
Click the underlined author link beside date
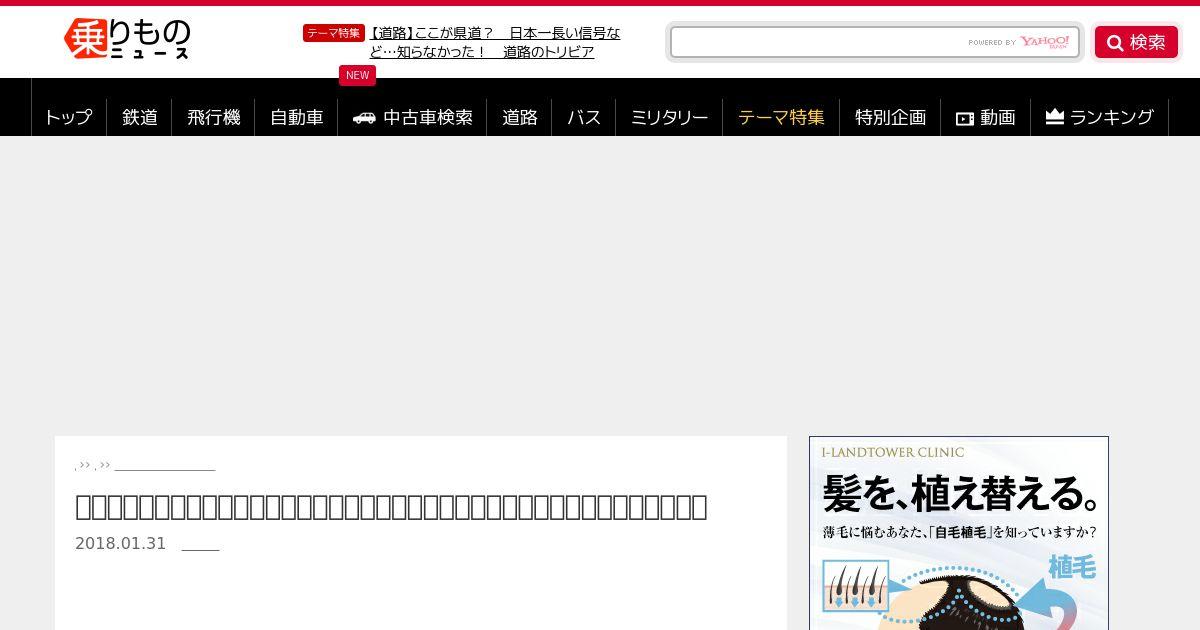pyautogui.click(x=200, y=545)
